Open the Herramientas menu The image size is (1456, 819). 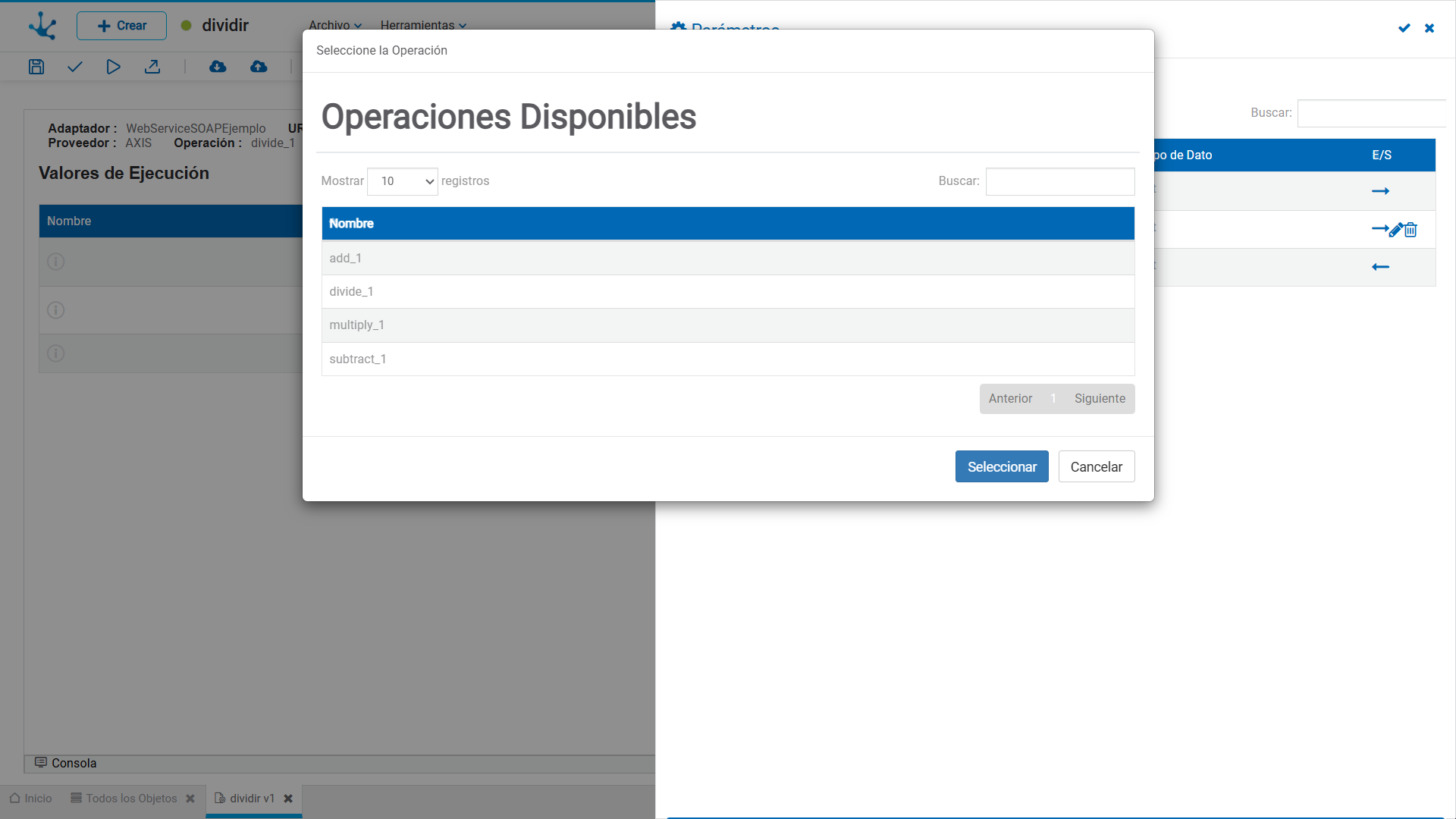423,25
